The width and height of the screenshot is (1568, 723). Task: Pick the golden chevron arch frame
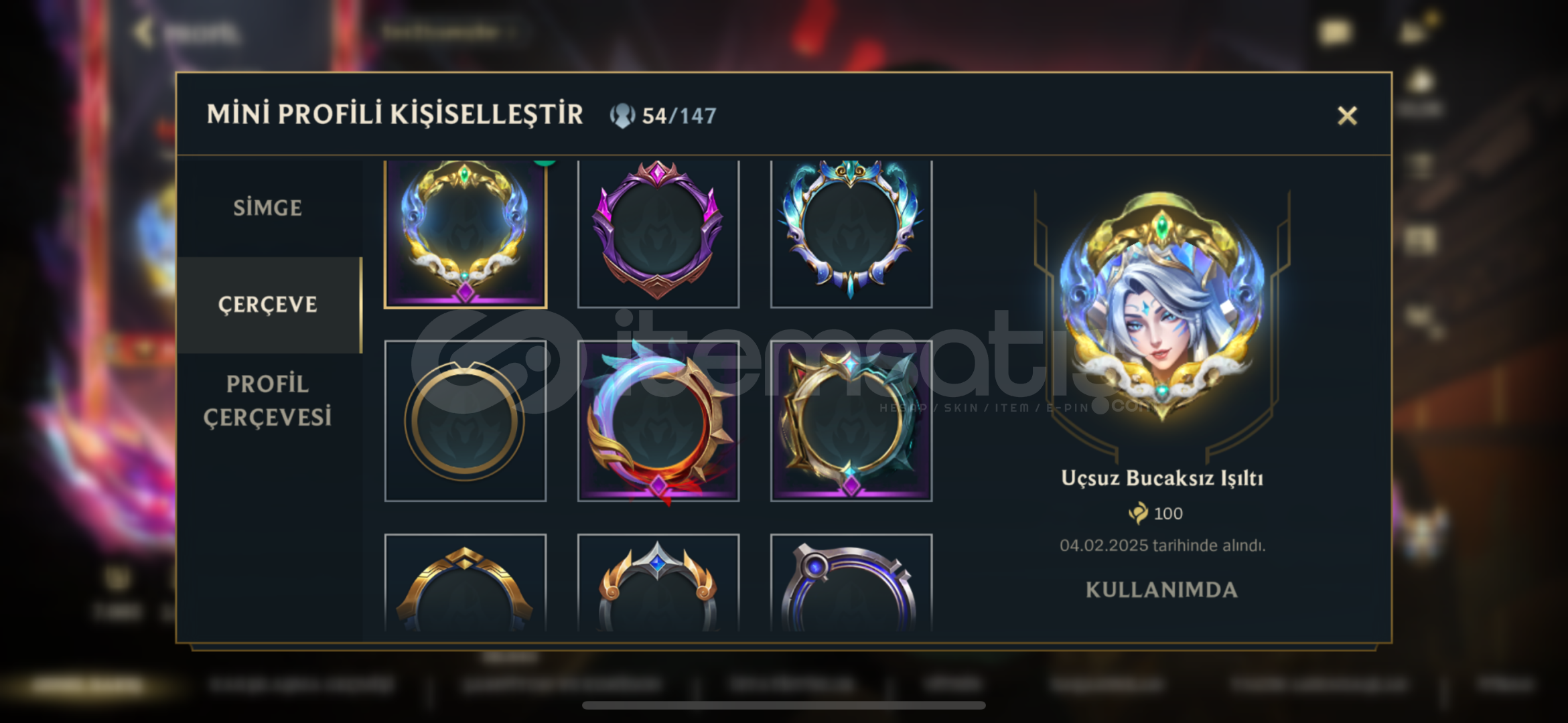coord(466,583)
